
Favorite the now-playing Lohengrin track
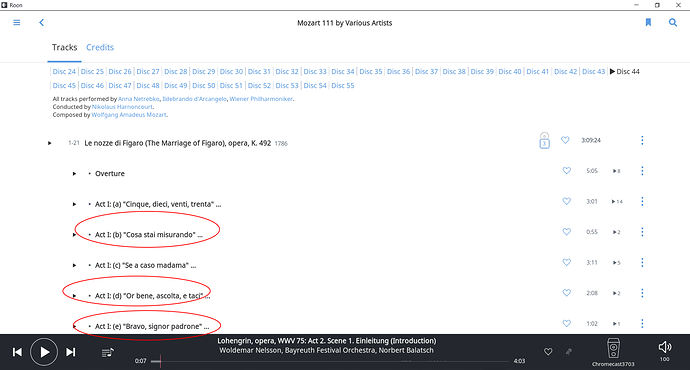click(548, 352)
